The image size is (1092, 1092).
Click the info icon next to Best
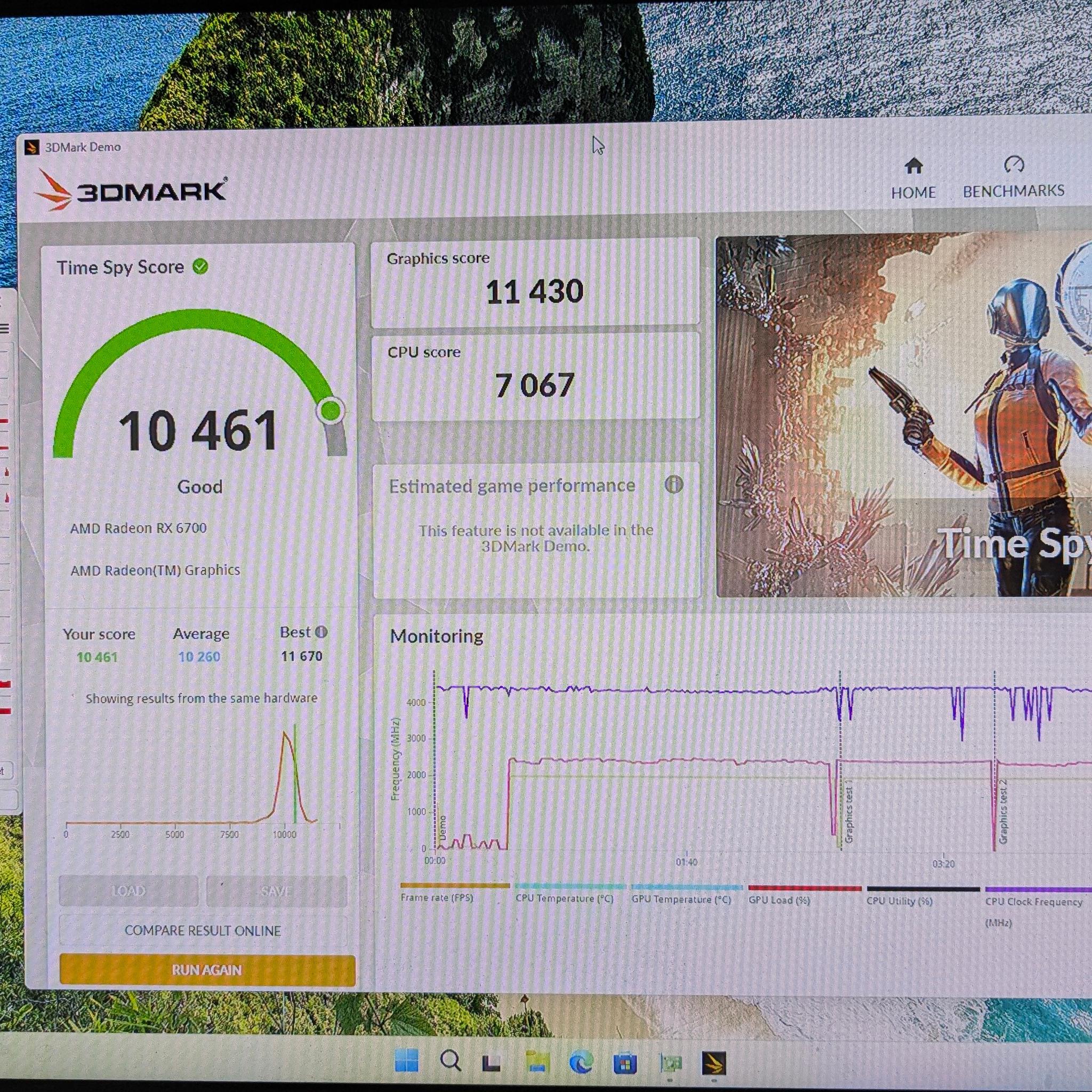[321, 632]
